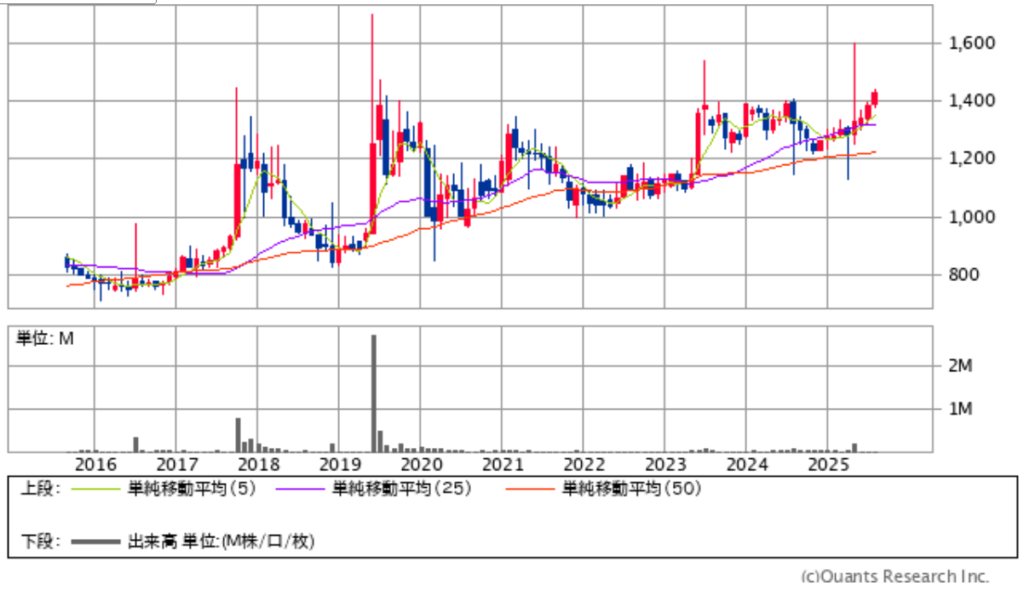Click the 出来高 単位:(M株/口/枚) legend text
This screenshot has width=1024, height=591.
pos(221,541)
